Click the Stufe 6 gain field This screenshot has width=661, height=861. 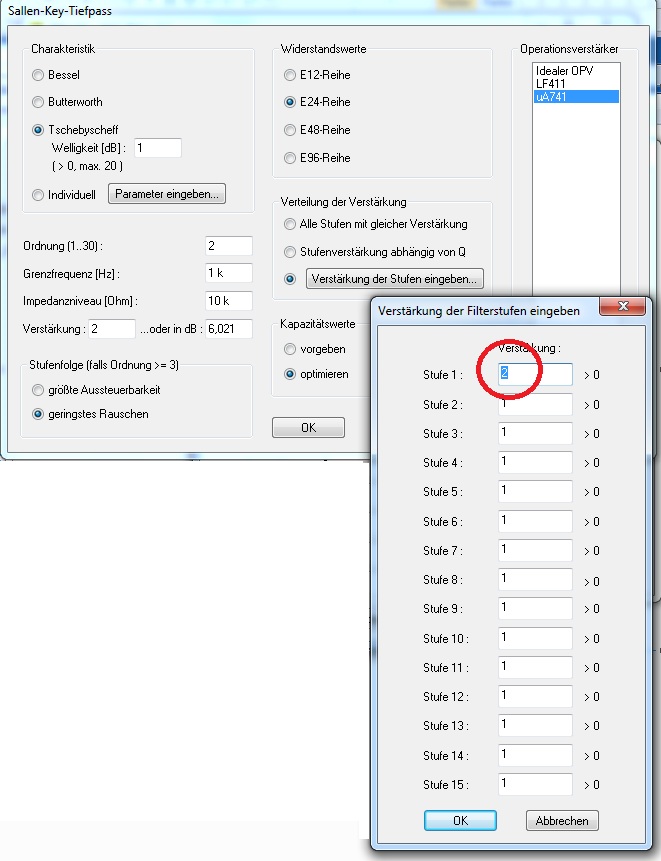(x=535, y=521)
